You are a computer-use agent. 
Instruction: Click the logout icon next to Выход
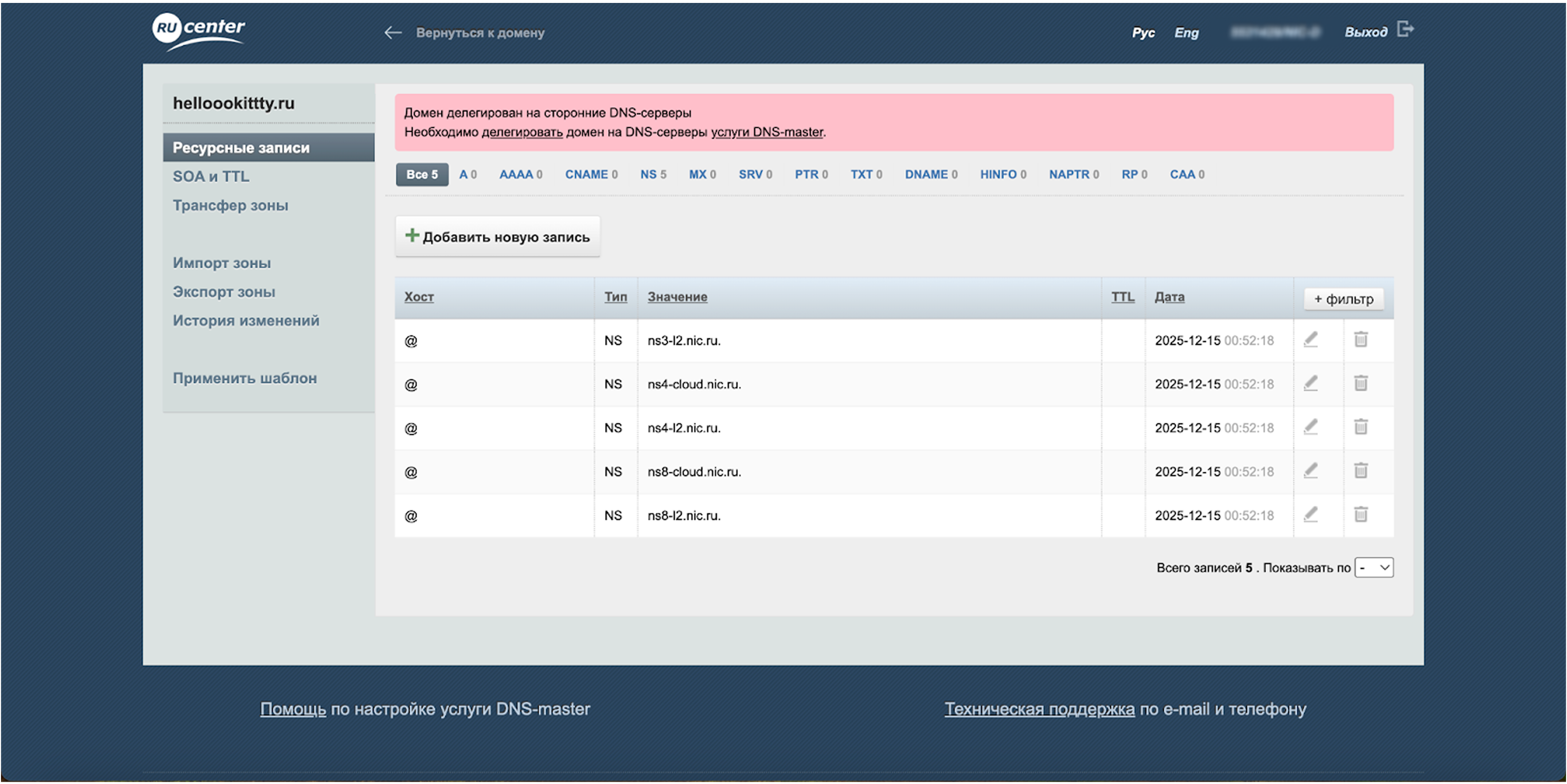click(1406, 29)
